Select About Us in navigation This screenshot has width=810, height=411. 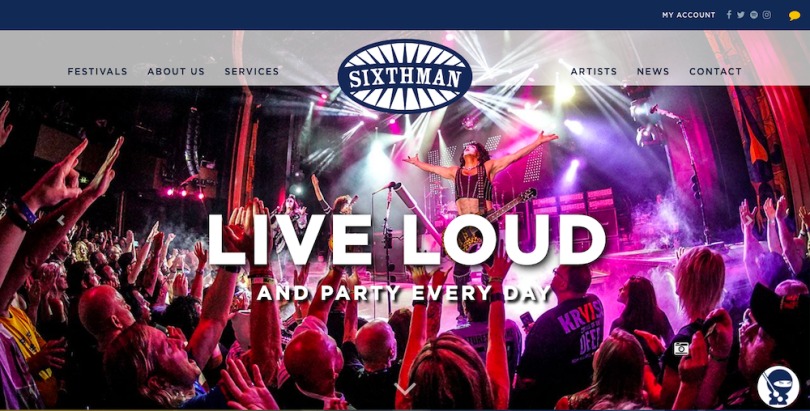(176, 72)
